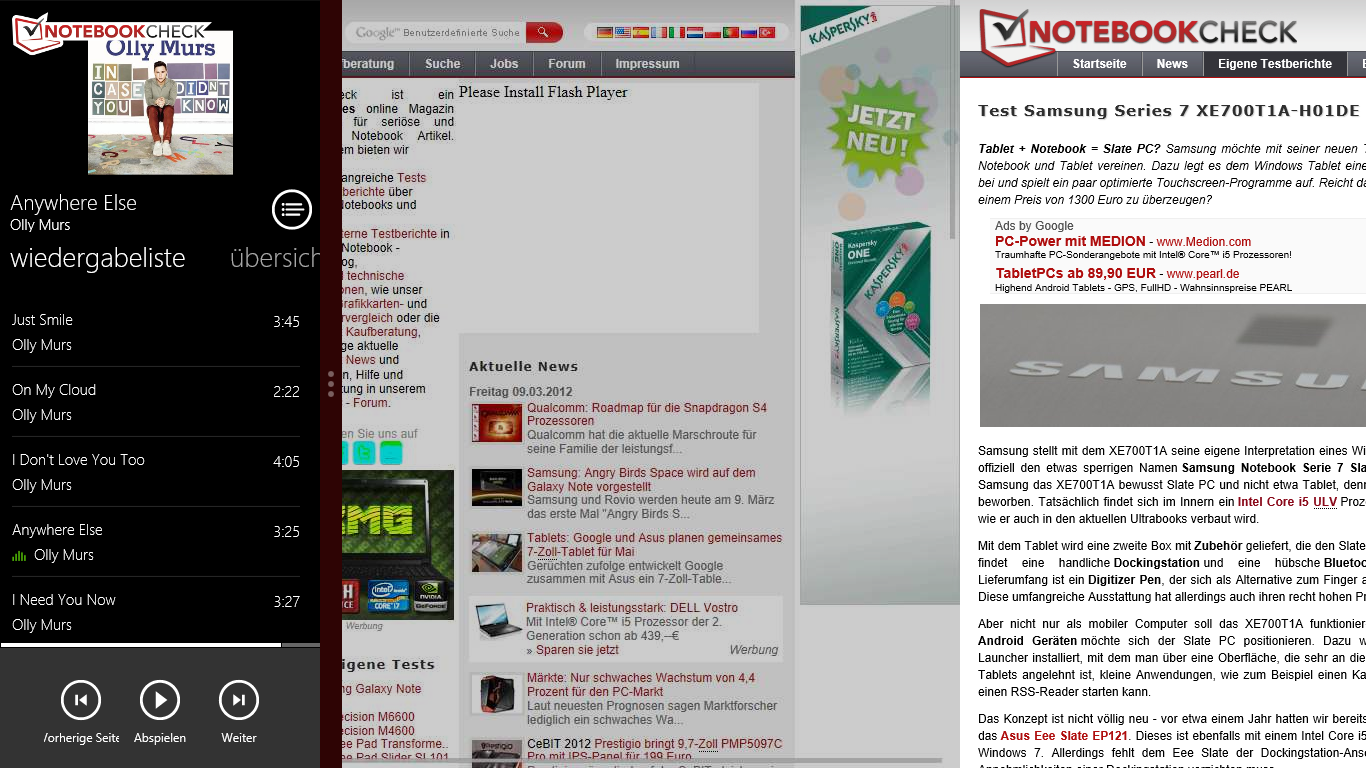The height and width of the screenshot is (768, 1366).
Task: Select the Turkish flag language icon
Action: click(767, 33)
